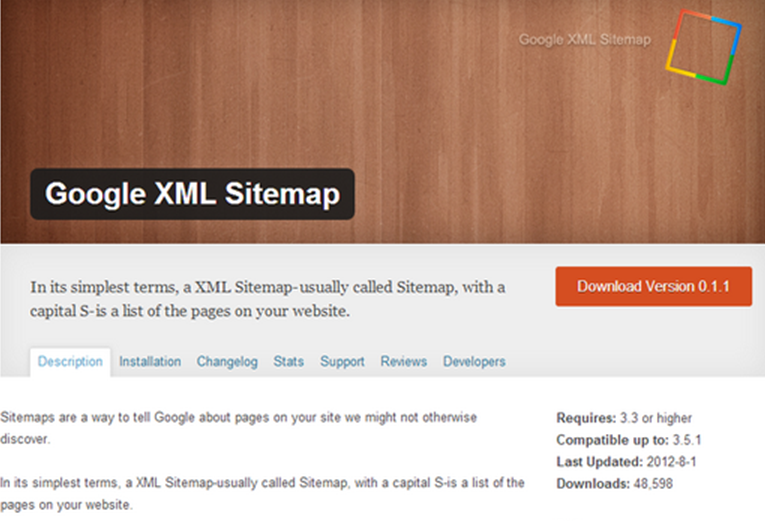Open the Reviews tab
This screenshot has height=521, width=765.
pos(403,361)
